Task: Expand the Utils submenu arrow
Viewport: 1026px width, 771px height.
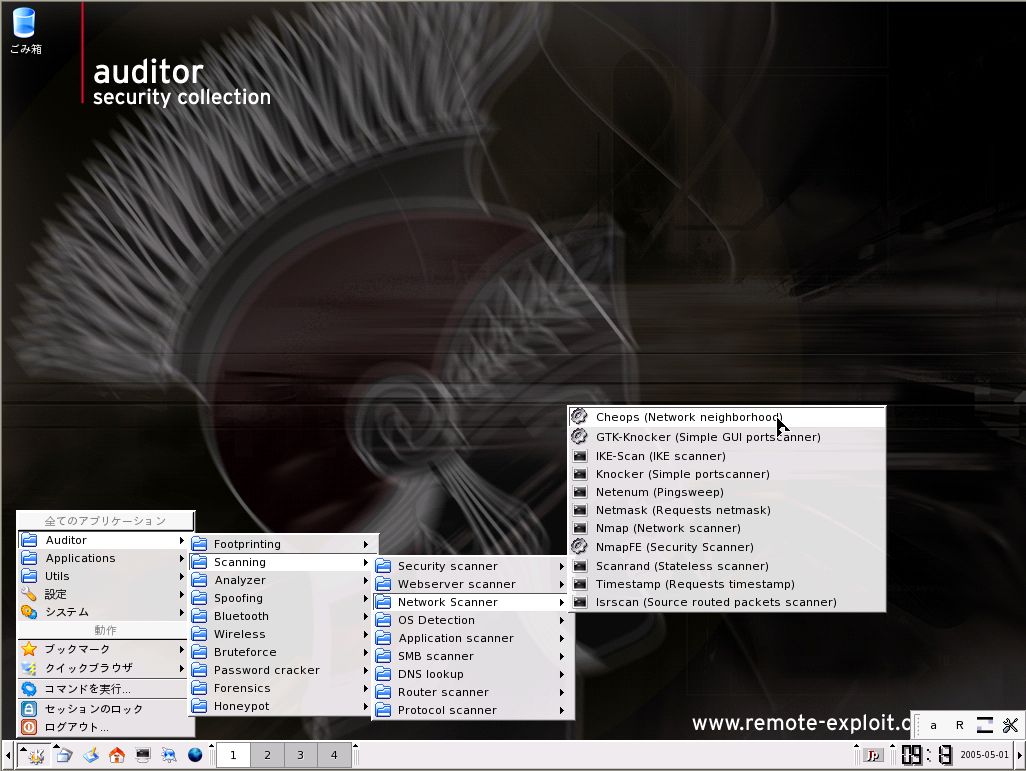Action: pyautogui.click(x=181, y=576)
